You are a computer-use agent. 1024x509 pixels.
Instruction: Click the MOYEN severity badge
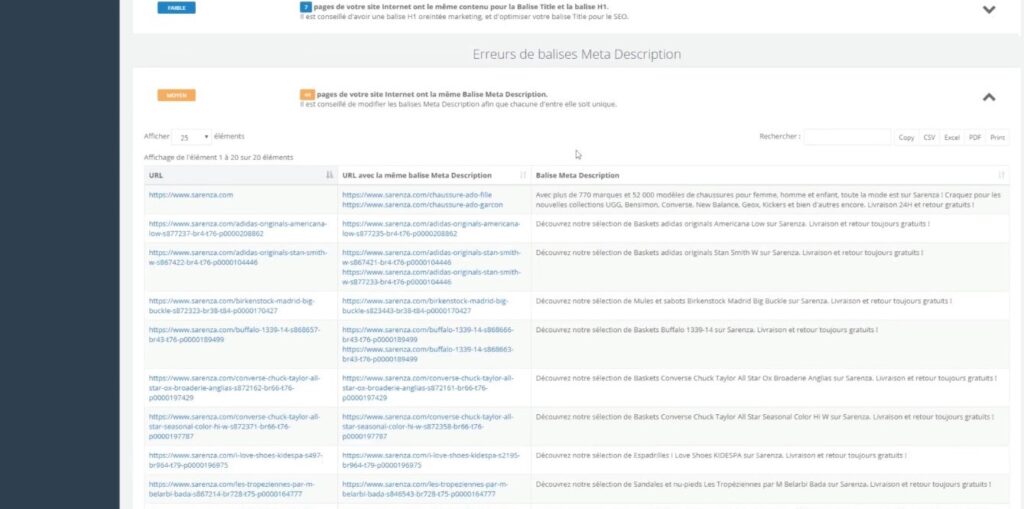coord(176,95)
